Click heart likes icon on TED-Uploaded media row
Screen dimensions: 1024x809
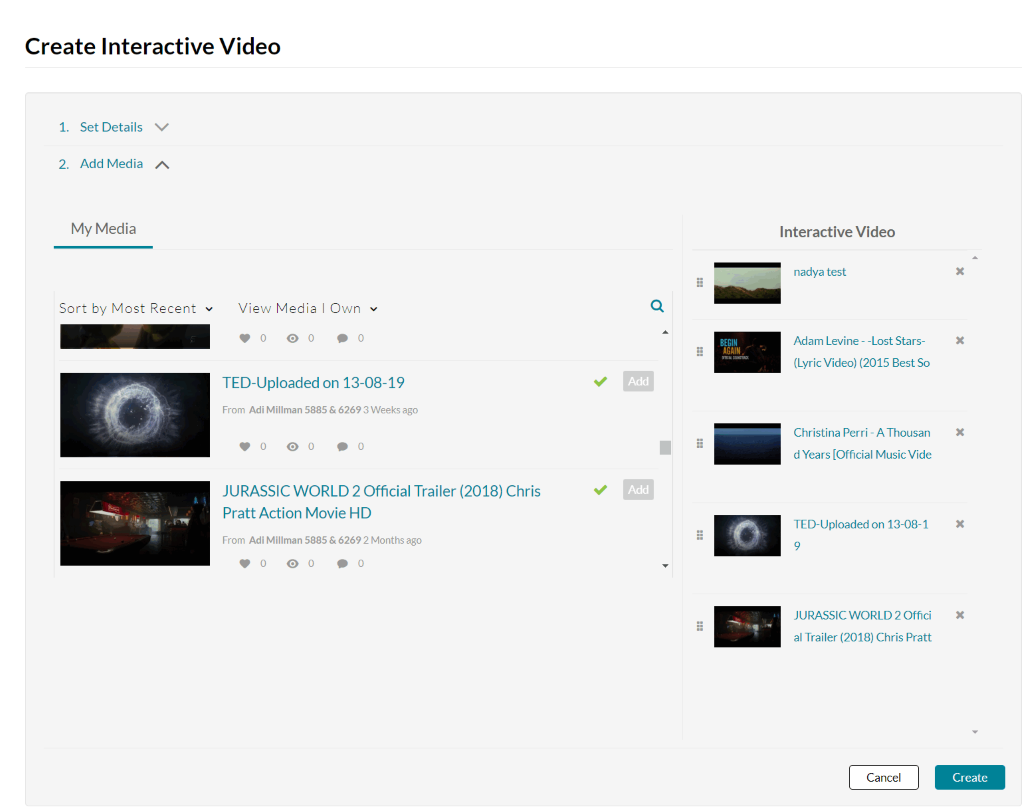(x=245, y=447)
